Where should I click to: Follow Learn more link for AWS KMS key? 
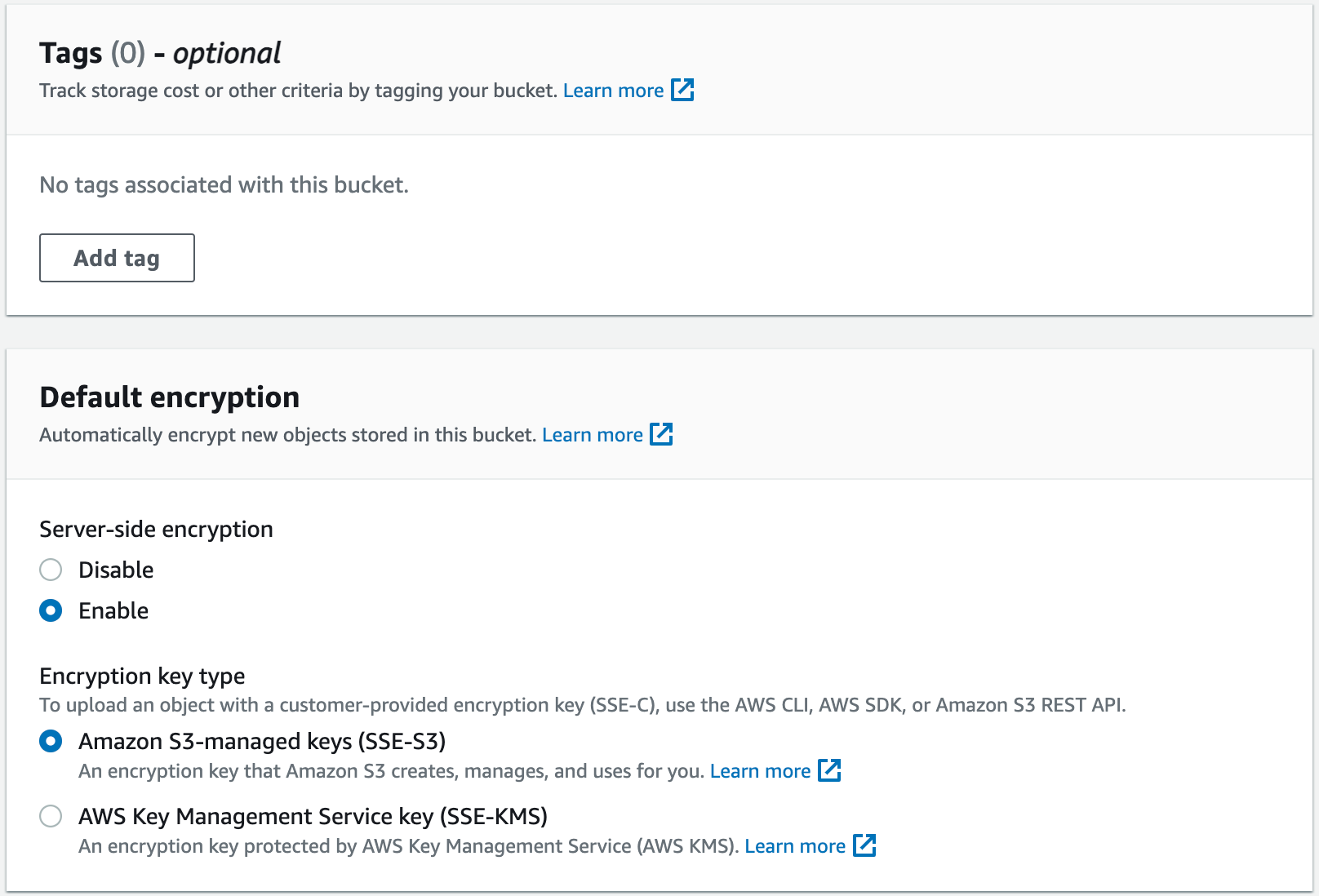(794, 846)
